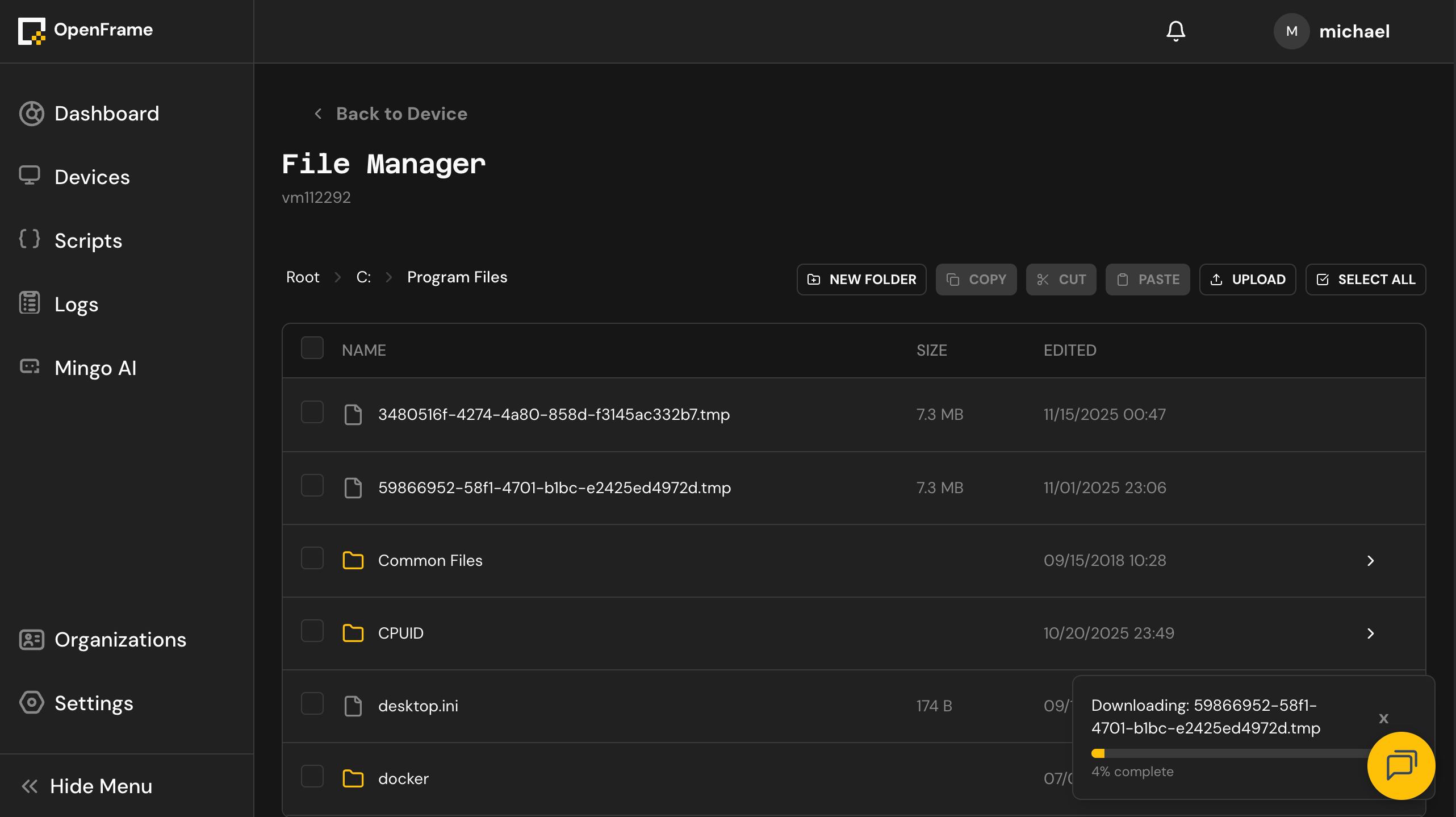1456x817 pixels.
Task: Click the NAME column header
Action: coord(363,350)
